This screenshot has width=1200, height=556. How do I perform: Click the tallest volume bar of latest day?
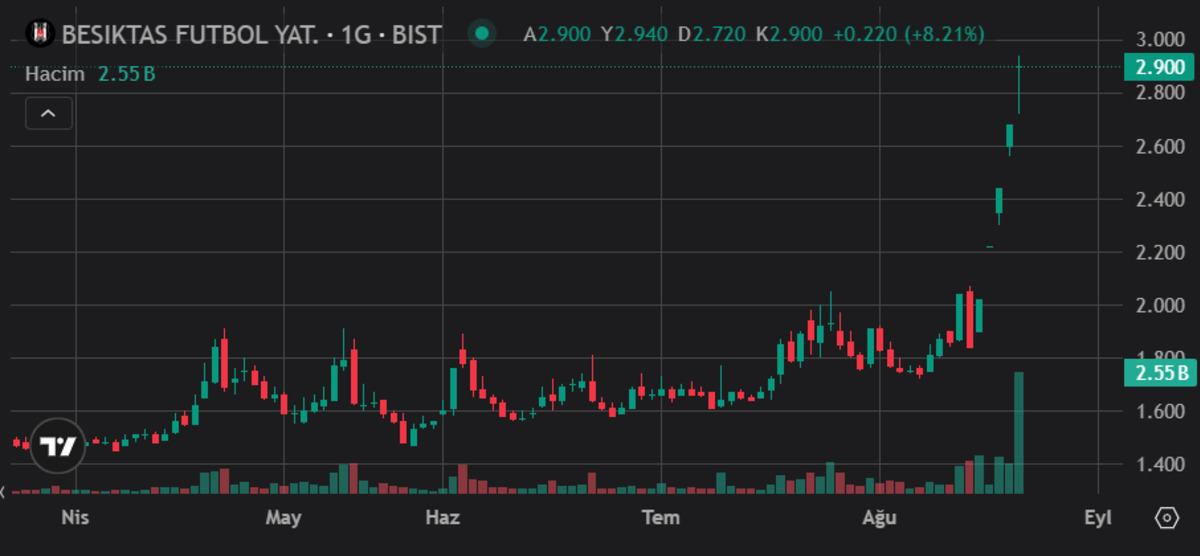pos(1019,432)
